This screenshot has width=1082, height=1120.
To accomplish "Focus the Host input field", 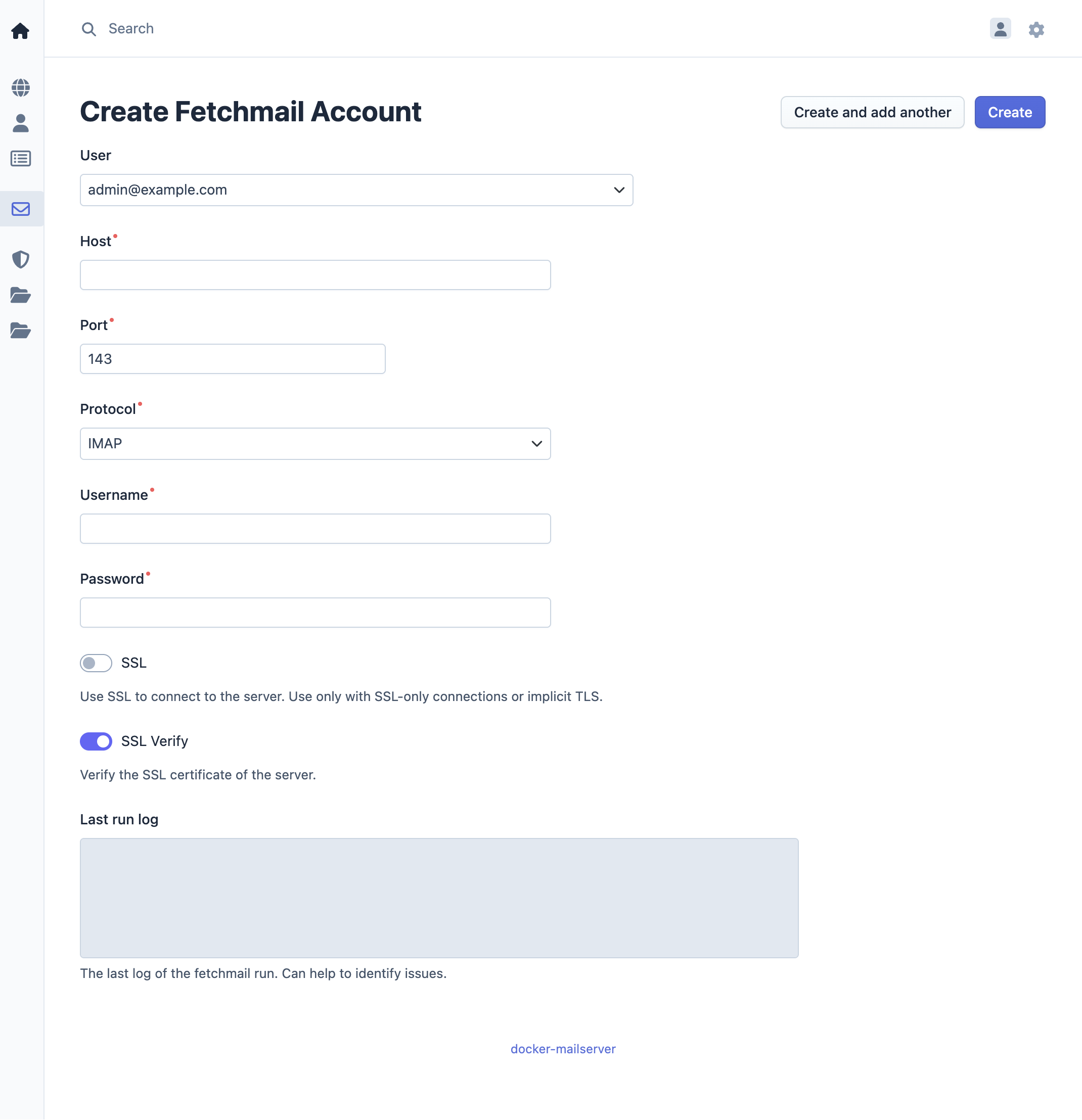I will tap(315, 275).
